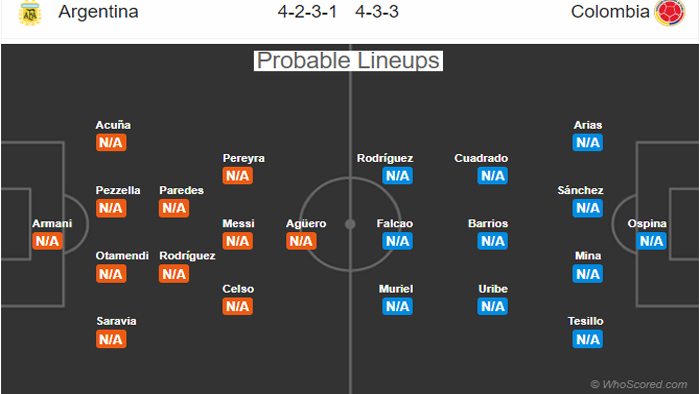Select the Barrios player name
This screenshot has height=394, width=700.
(488, 223)
